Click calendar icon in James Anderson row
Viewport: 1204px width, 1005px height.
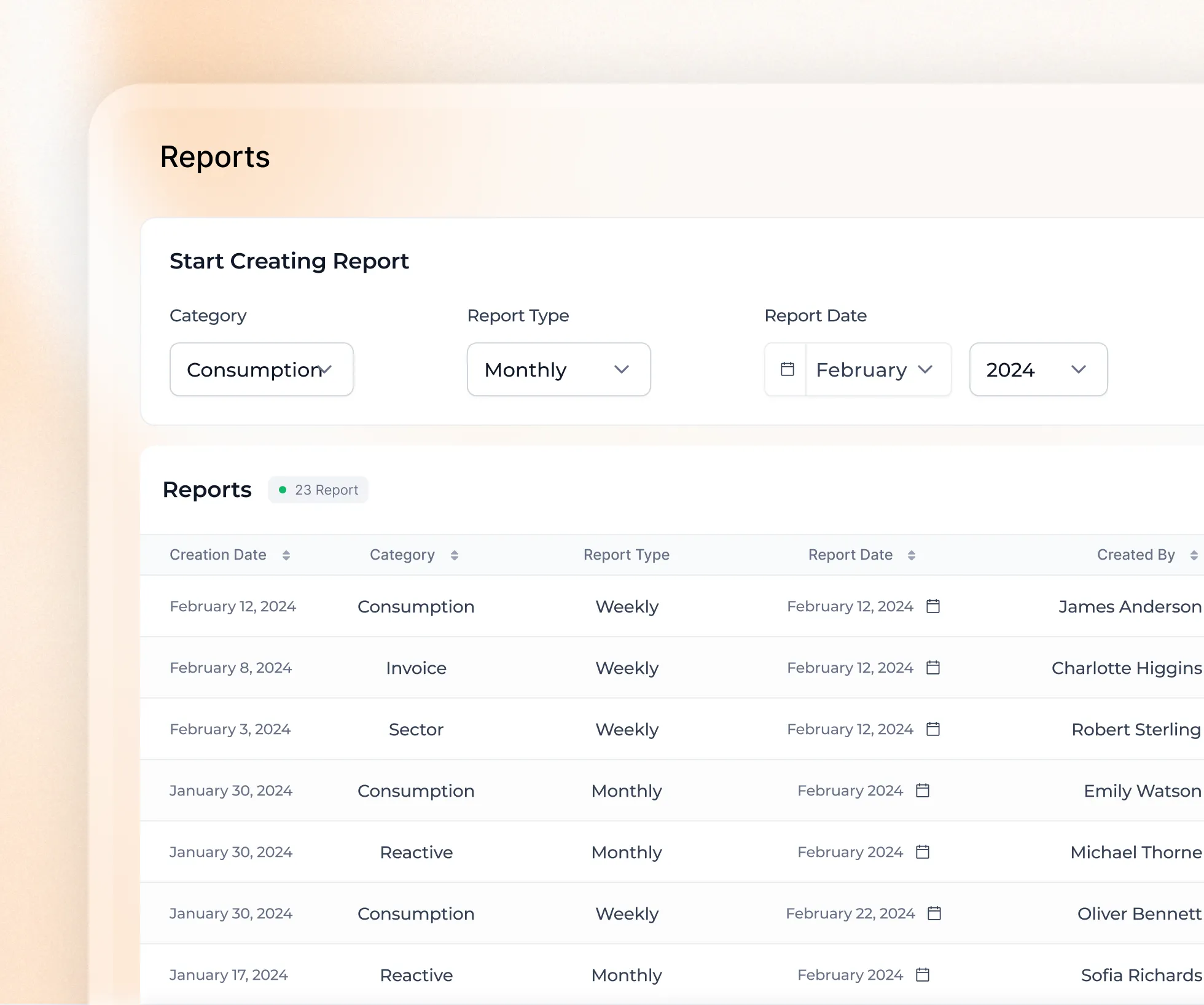[x=933, y=606]
